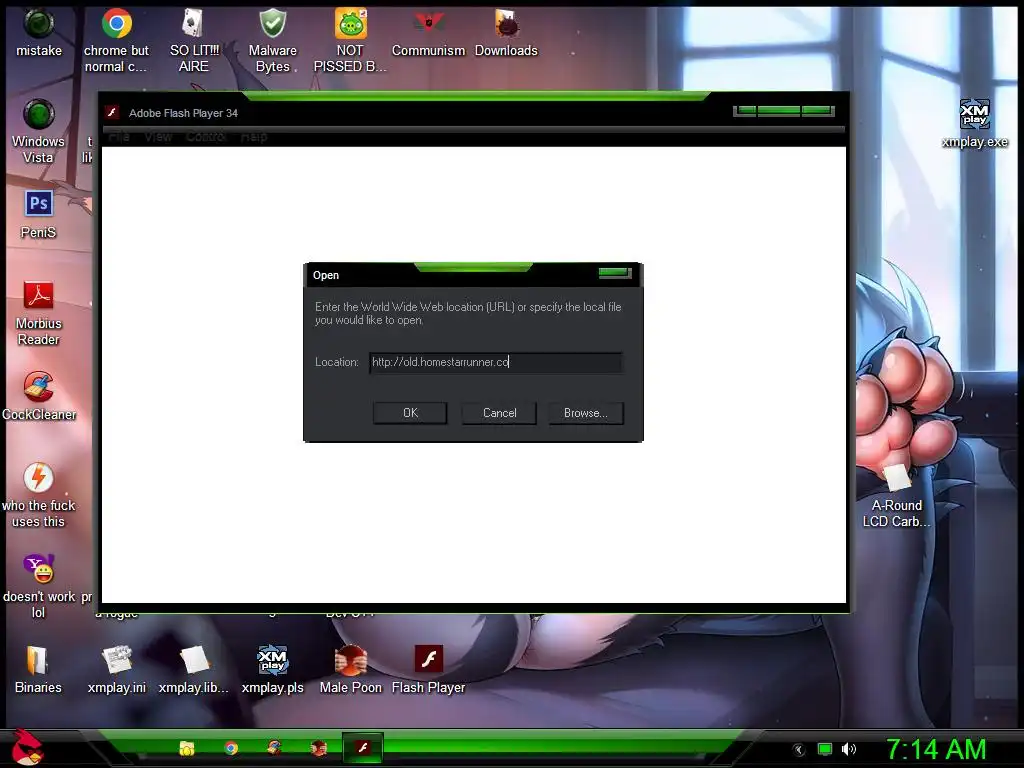Screen dimensions: 1024x768
Task: Close the Open dialog via its title bar button
Action: (615, 273)
